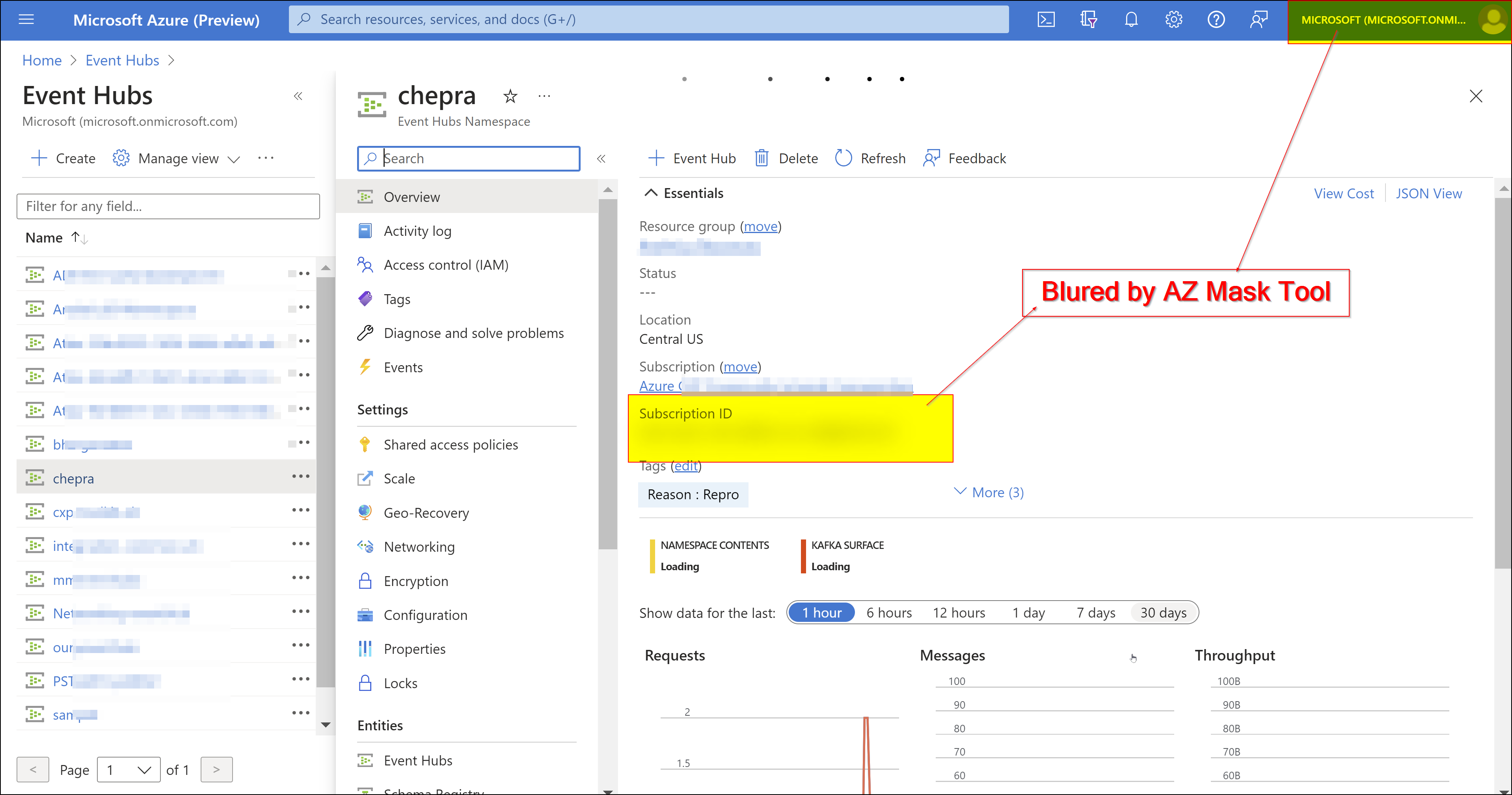
Task: Click the Delete trash toolbar button
Action: (x=786, y=159)
